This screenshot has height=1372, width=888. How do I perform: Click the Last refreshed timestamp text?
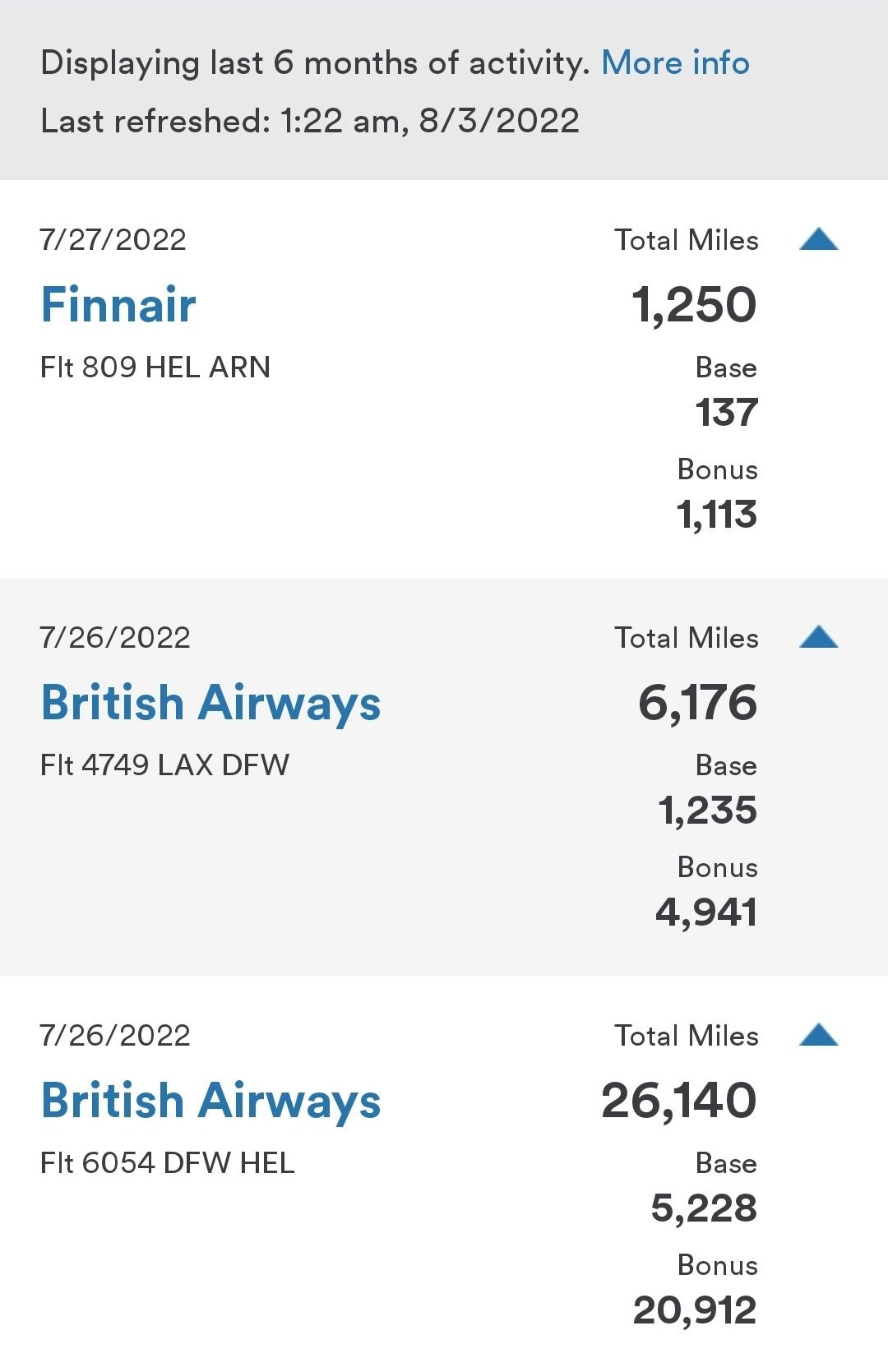310,122
